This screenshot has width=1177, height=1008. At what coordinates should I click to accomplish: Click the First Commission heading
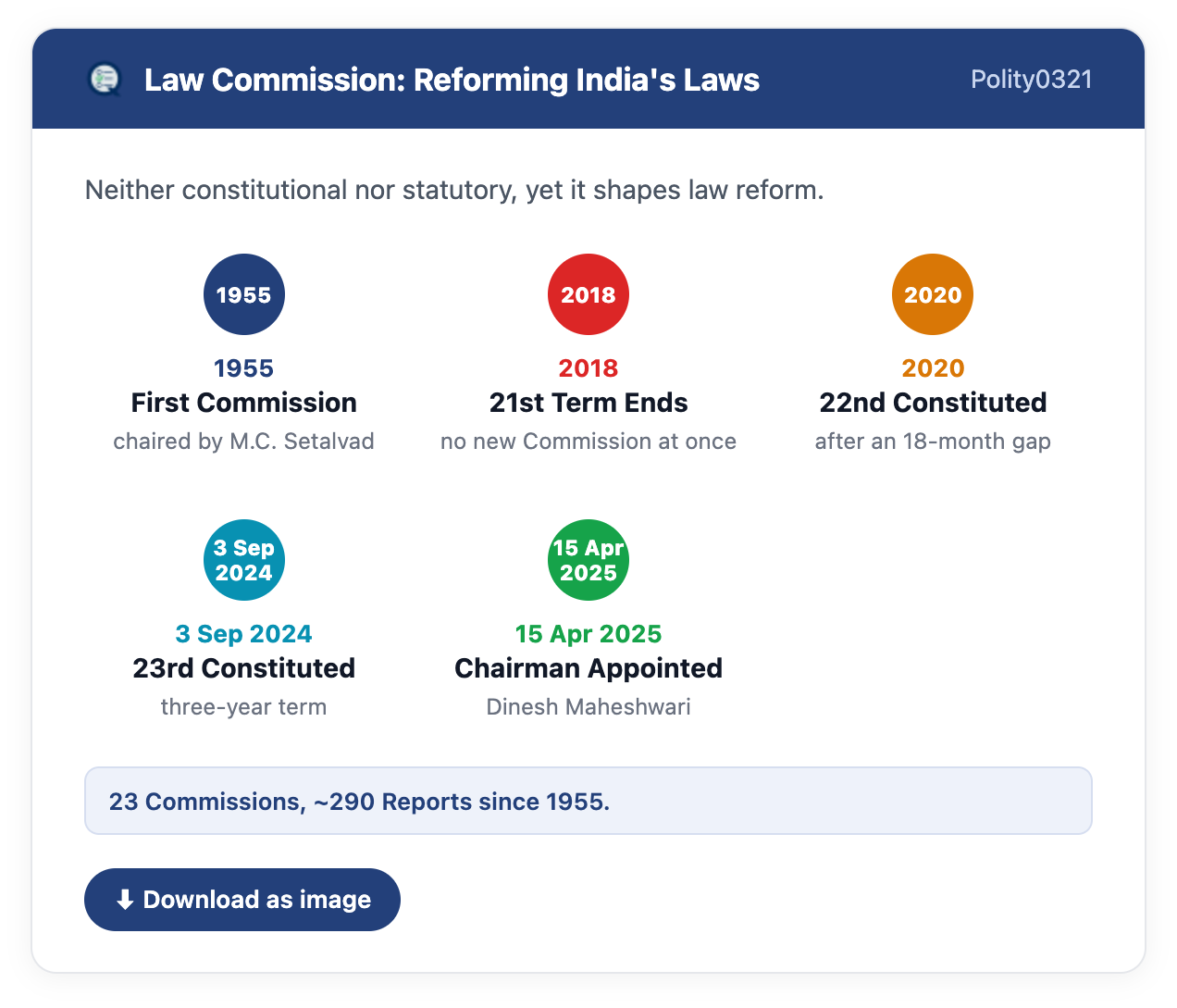pos(244,403)
